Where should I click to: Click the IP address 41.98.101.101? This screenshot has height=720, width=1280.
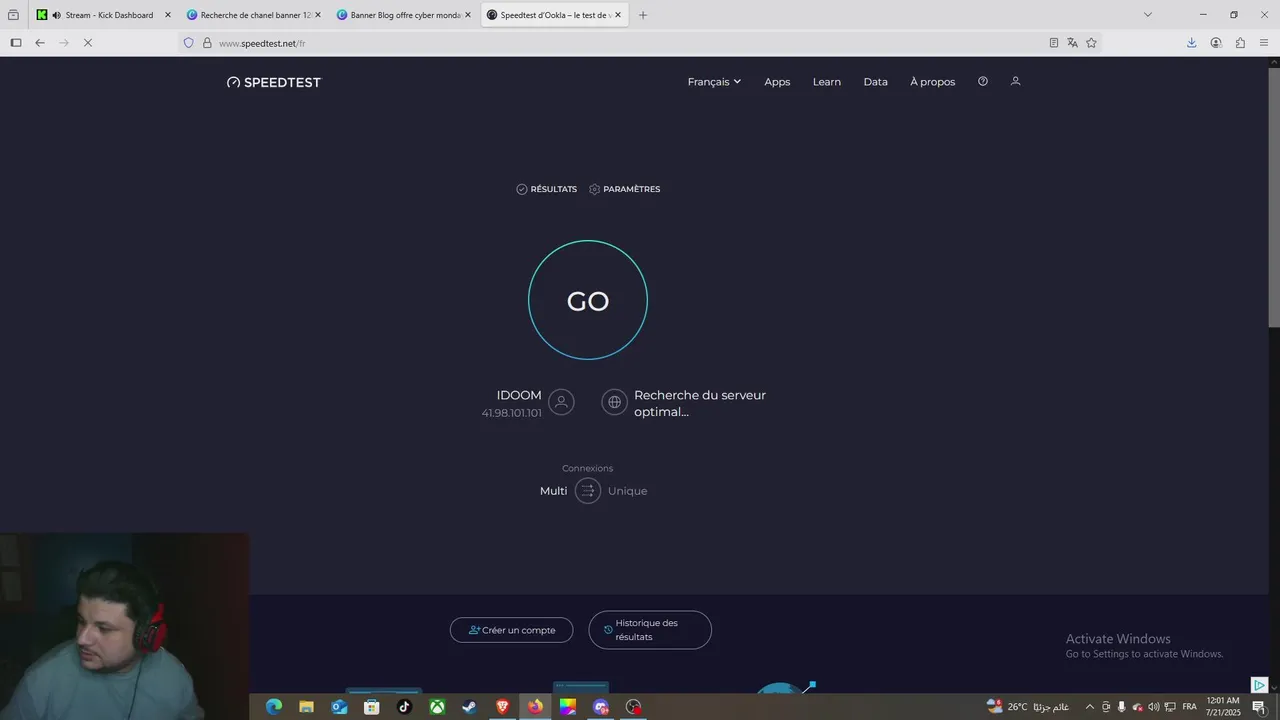[511, 413]
